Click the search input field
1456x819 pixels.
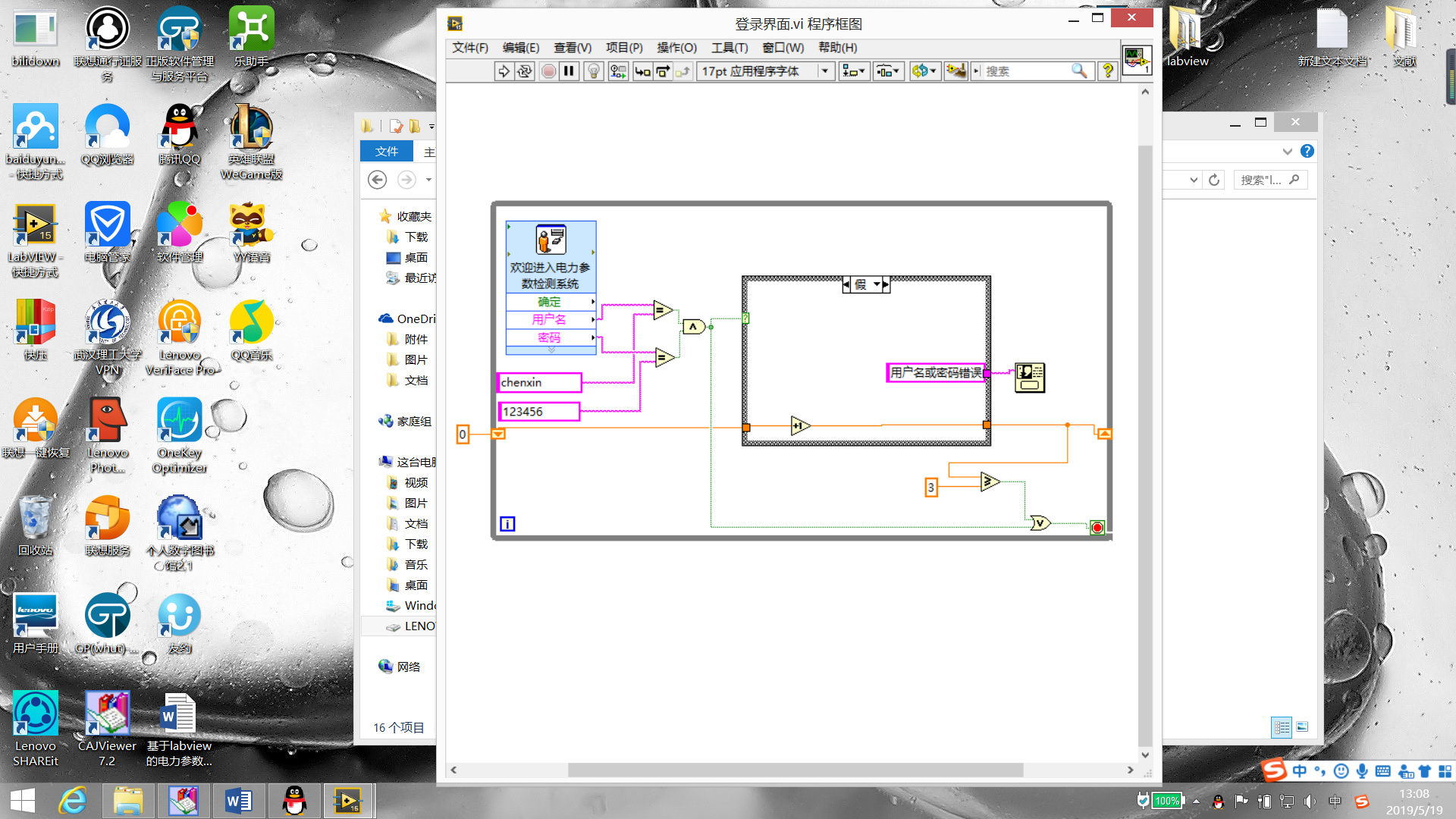coord(1024,71)
